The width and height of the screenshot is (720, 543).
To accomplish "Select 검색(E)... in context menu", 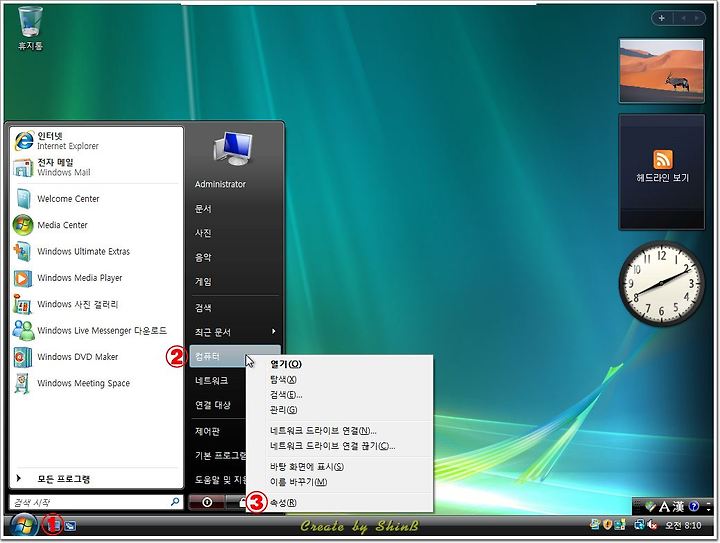I will [340, 395].
